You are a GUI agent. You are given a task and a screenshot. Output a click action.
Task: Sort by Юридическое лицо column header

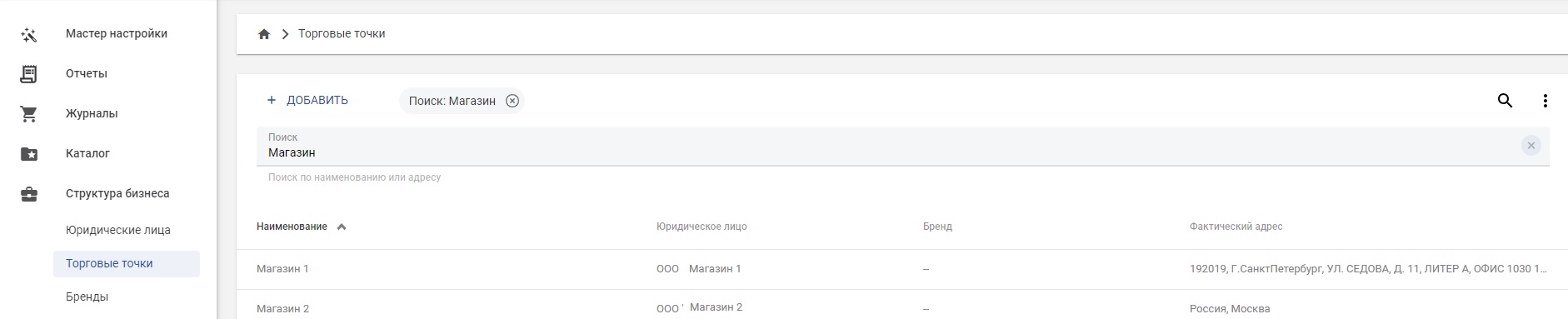(702, 227)
